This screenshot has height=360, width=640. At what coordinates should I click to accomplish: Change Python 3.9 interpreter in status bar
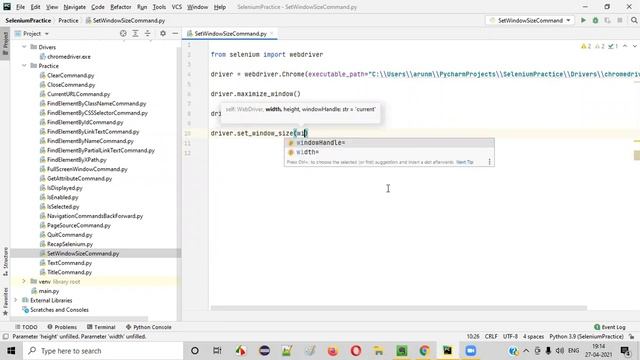click(x=586, y=336)
